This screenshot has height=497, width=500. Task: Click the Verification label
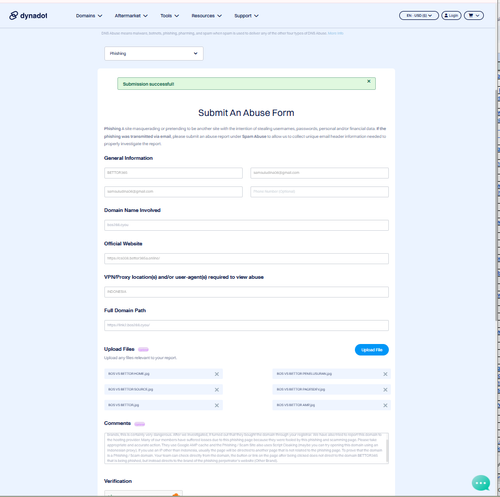click(x=118, y=481)
